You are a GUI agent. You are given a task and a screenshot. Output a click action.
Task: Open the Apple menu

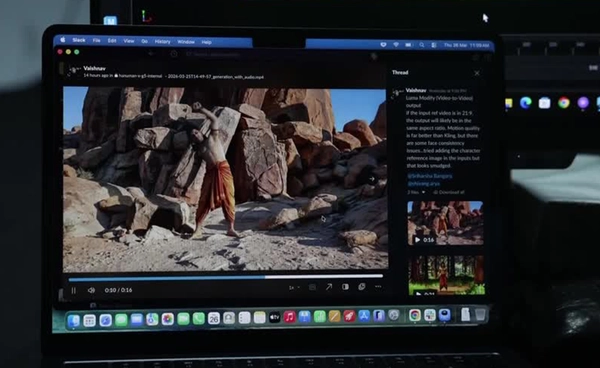(x=62, y=39)
